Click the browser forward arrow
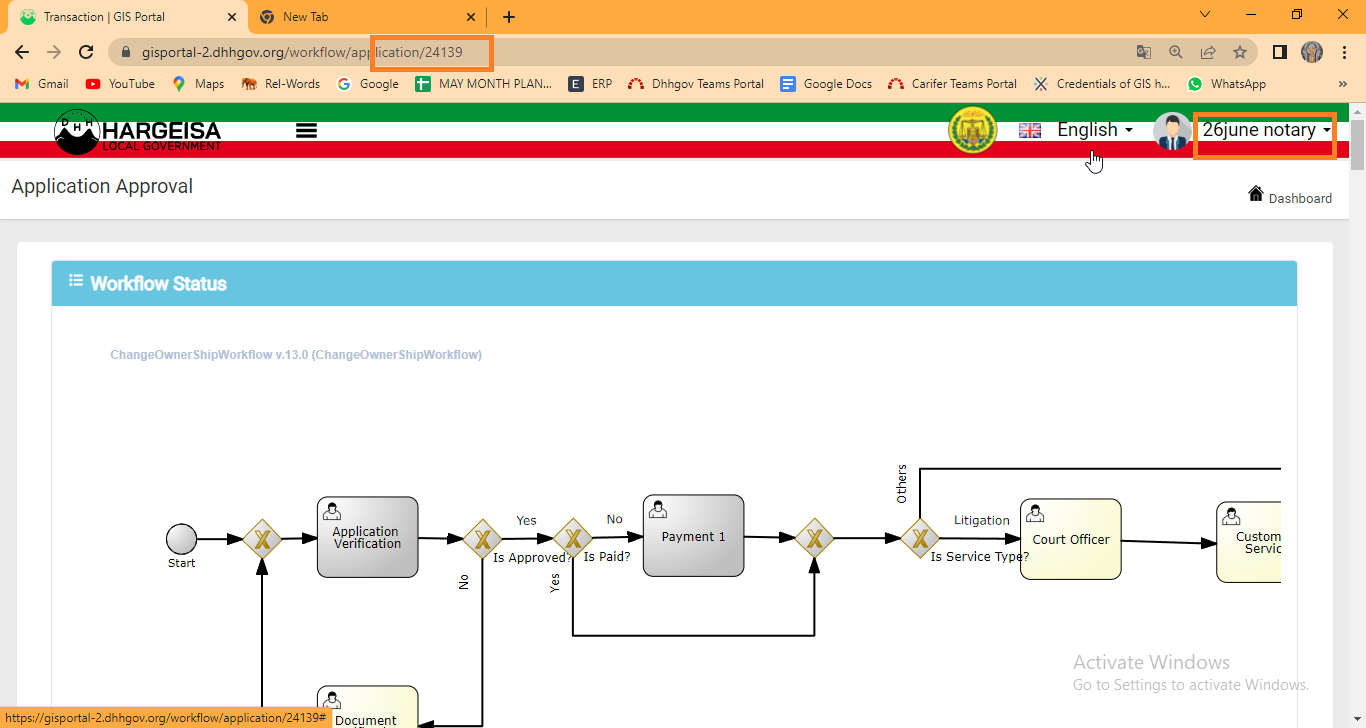Viewport: 1366px width, 728px height. [54, 52]
